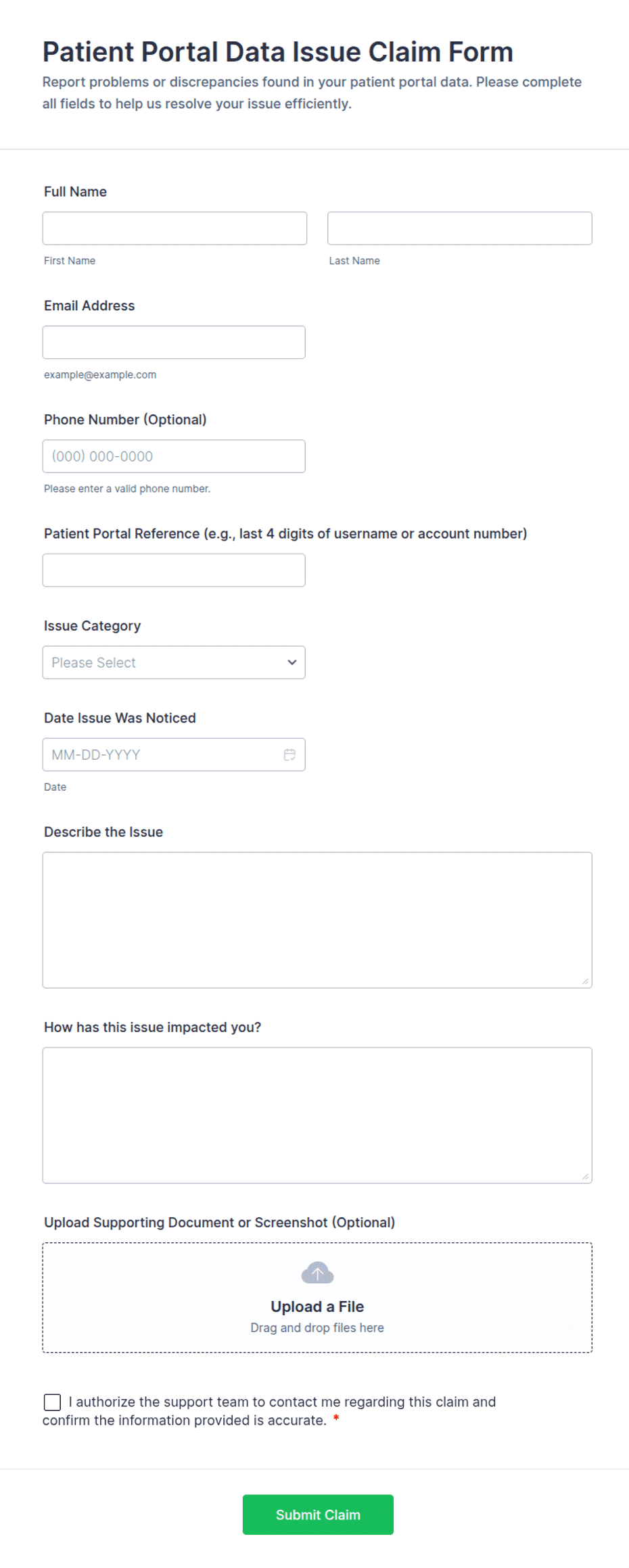Click the MM-DD-YYYY date input
The image size is (629, 1568).
tap(174, 754)
